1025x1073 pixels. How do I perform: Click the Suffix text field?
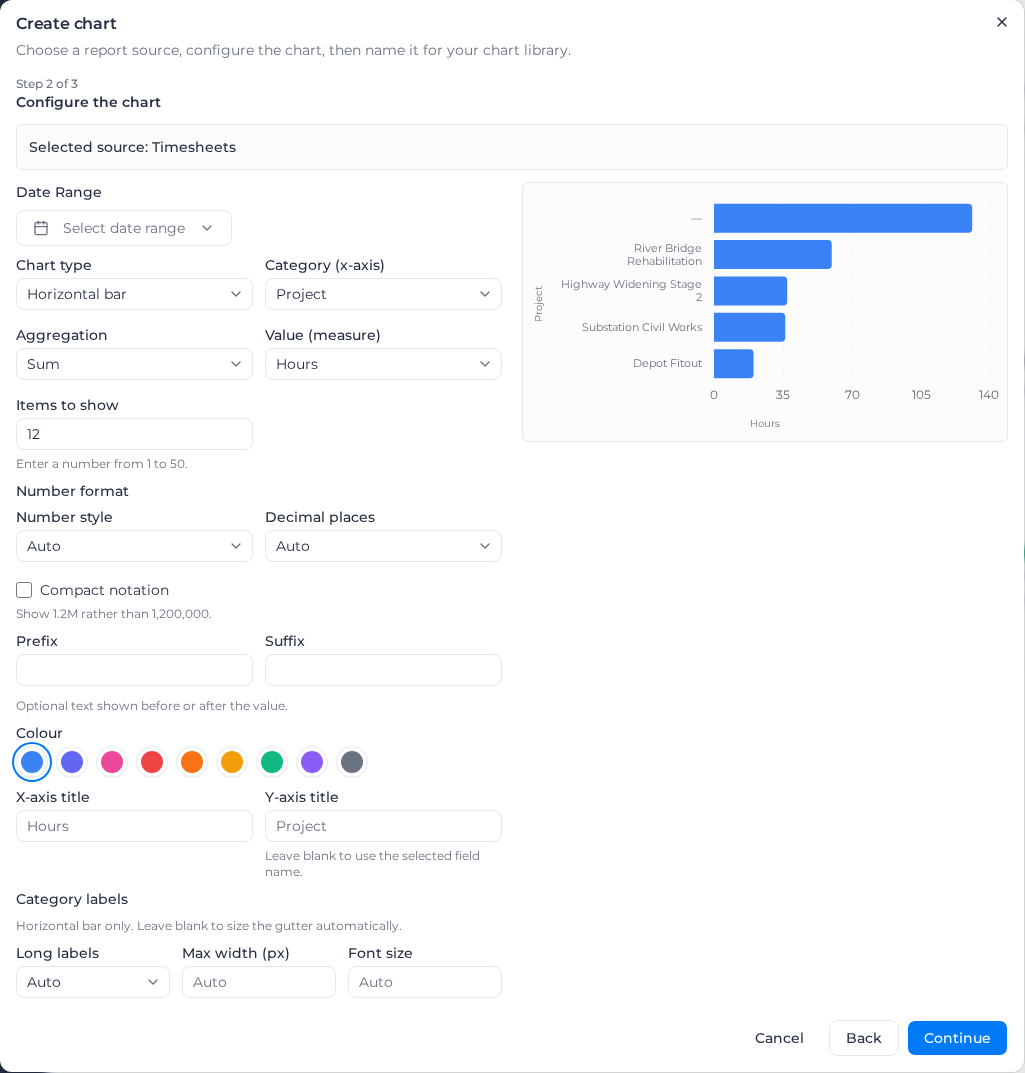[x=383, y=670]
